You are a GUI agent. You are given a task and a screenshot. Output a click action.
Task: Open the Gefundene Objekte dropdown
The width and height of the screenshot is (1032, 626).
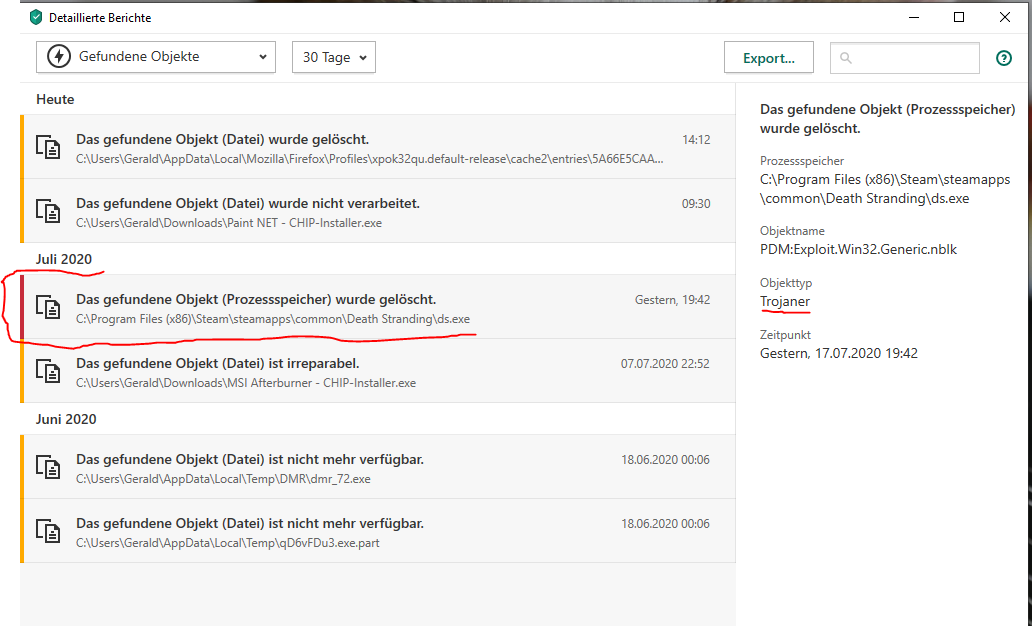tap(156, 57)
